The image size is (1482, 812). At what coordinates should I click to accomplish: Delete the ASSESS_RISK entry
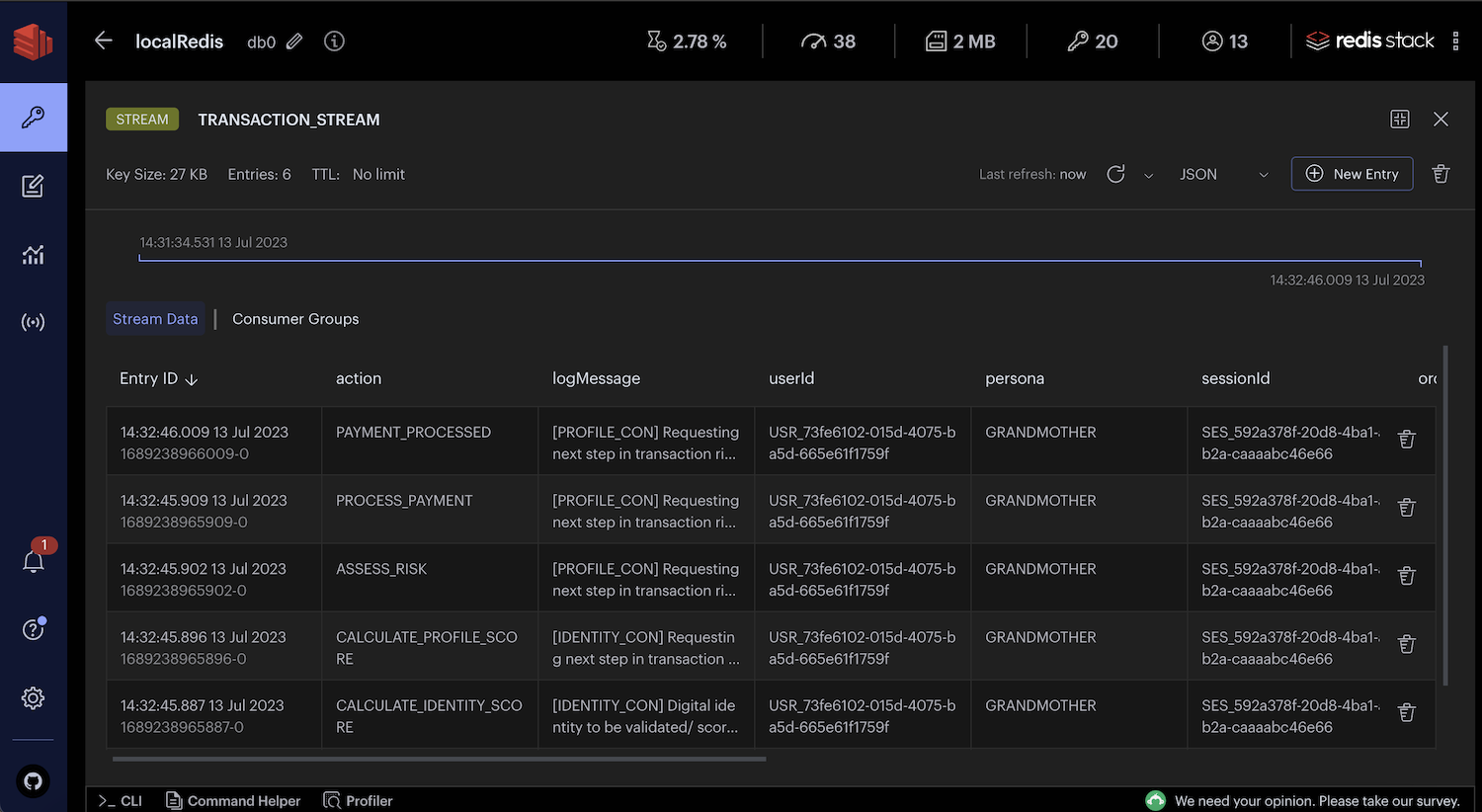coord(1407,576)
